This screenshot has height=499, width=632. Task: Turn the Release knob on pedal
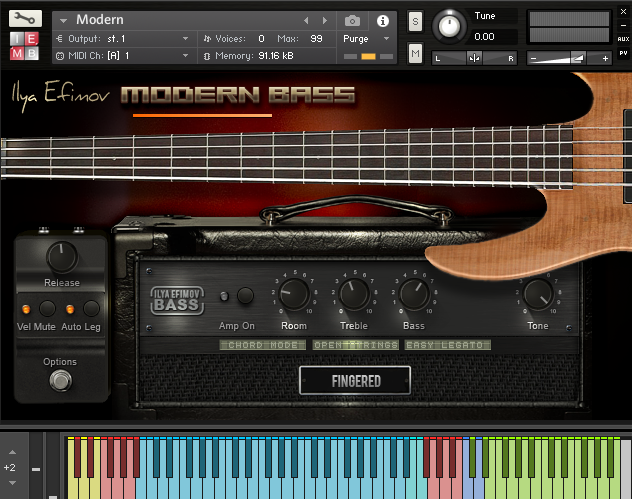[62, 257]
